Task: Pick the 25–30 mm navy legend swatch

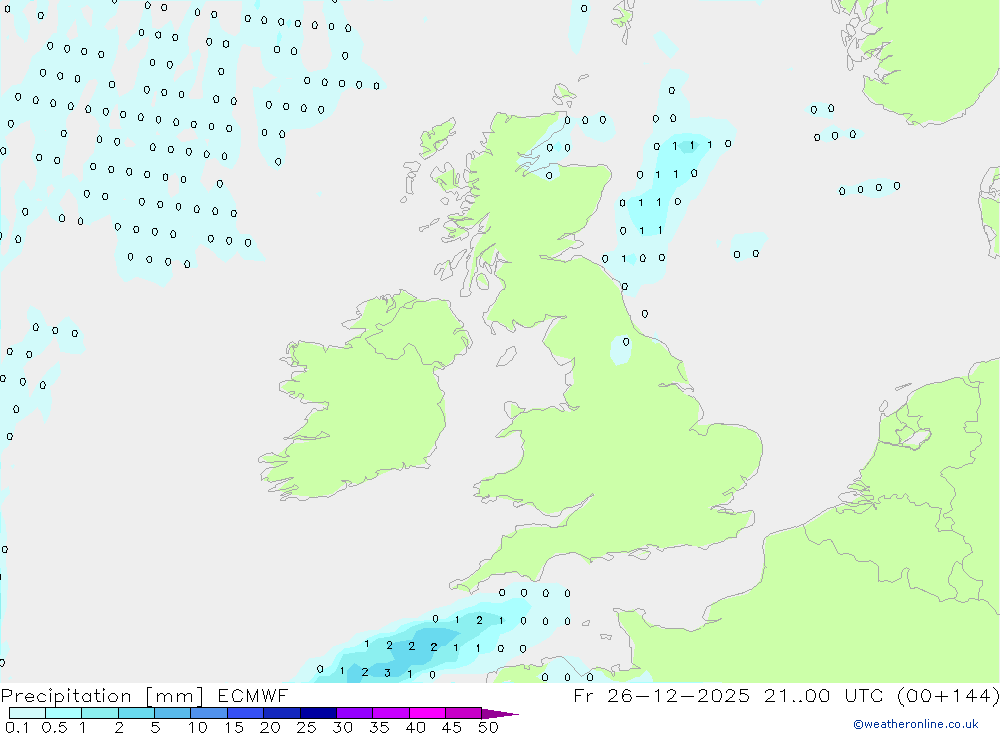Action: tap(318, 713)
